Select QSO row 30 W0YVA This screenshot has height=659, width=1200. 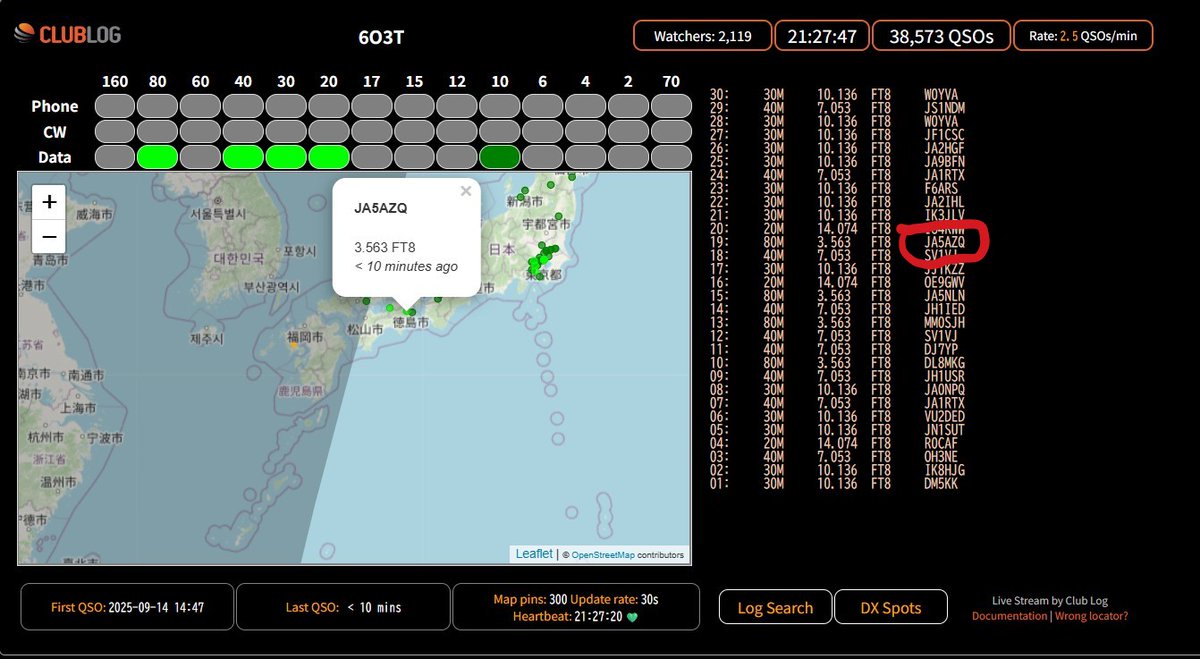pos(838,94)
